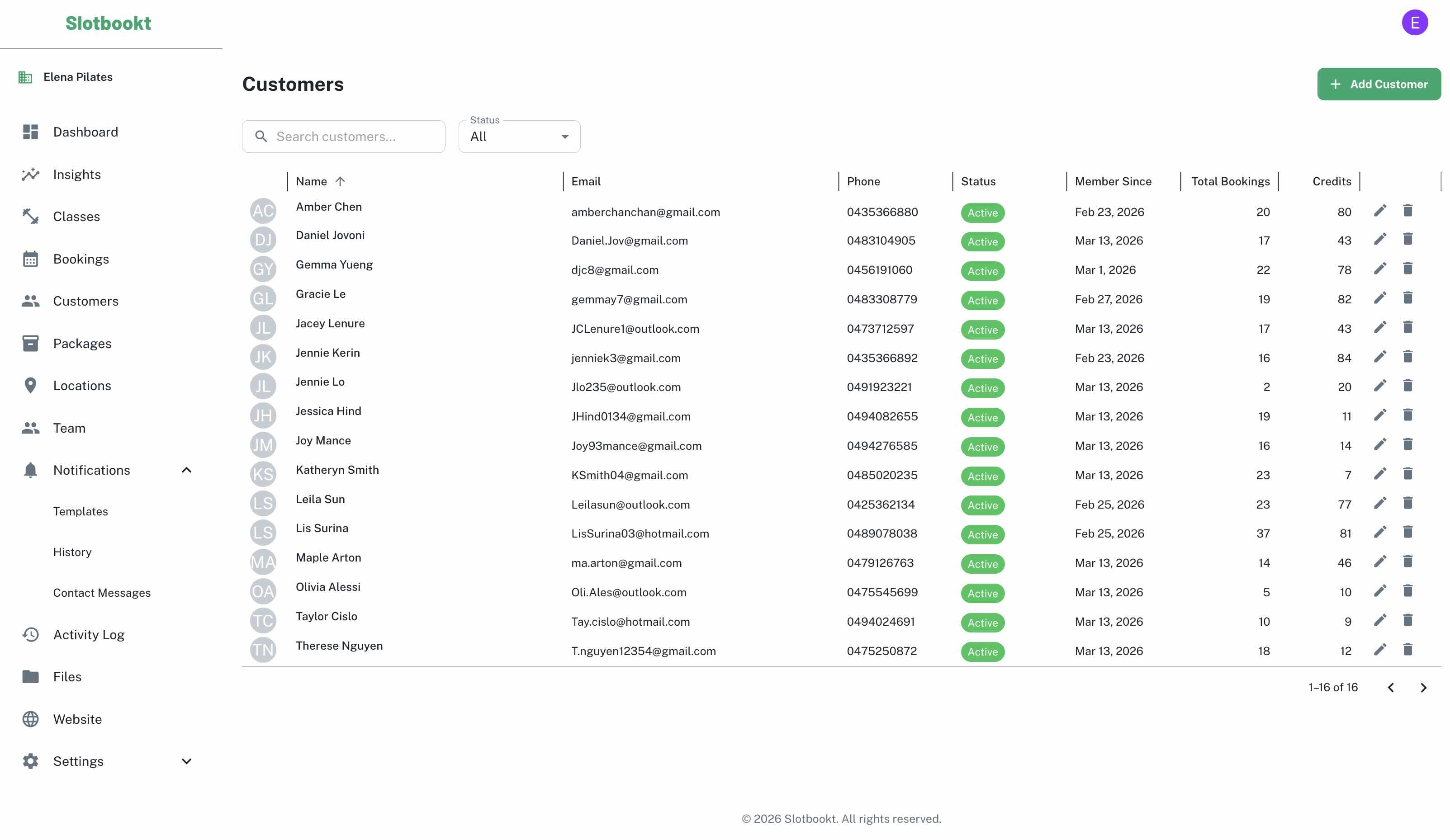Viewport: 1450px width, 840px height.
Task: Collapse the Notifications section
Action: (186, 470)
